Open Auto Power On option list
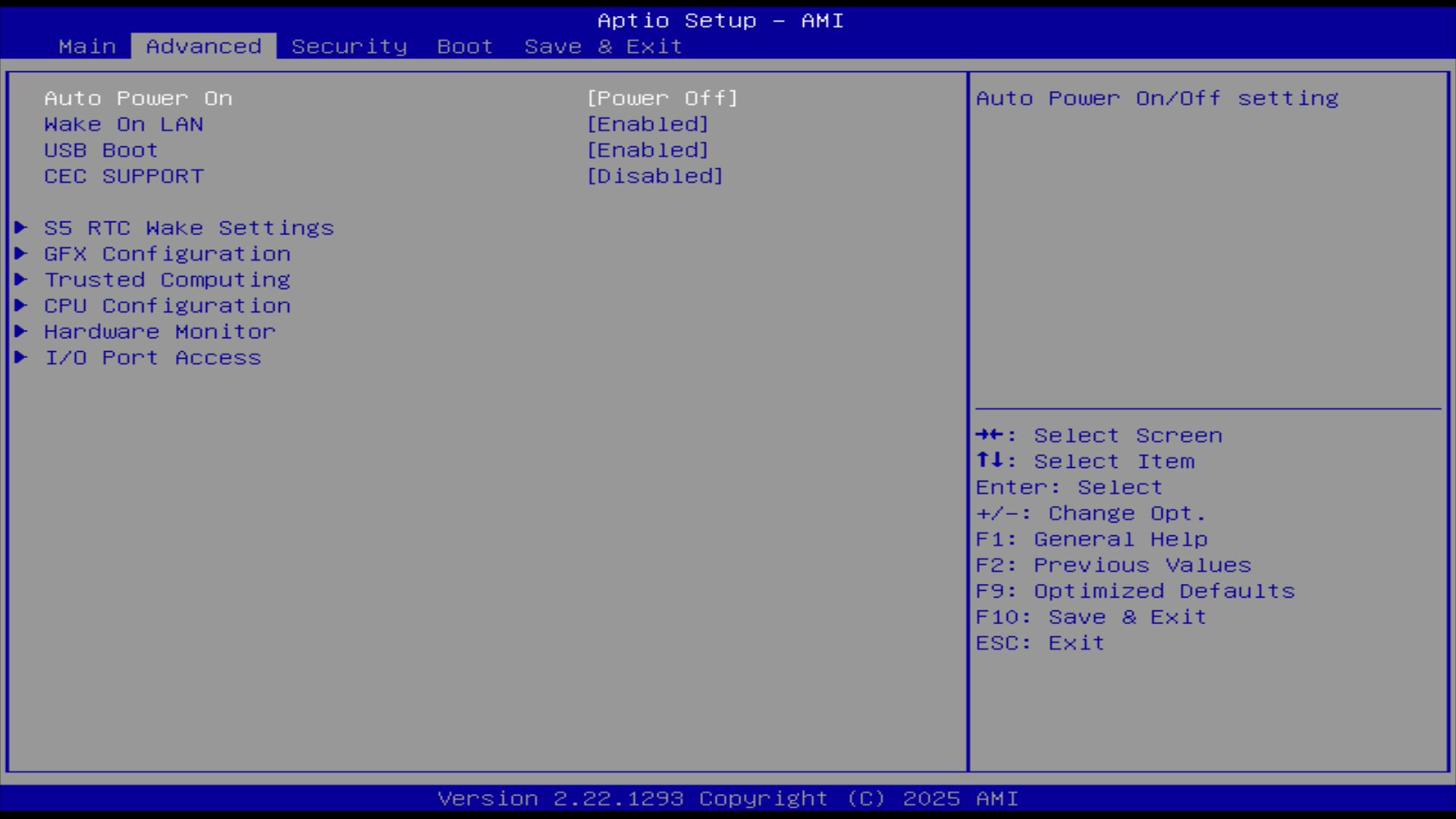 [x=661, y=99]
